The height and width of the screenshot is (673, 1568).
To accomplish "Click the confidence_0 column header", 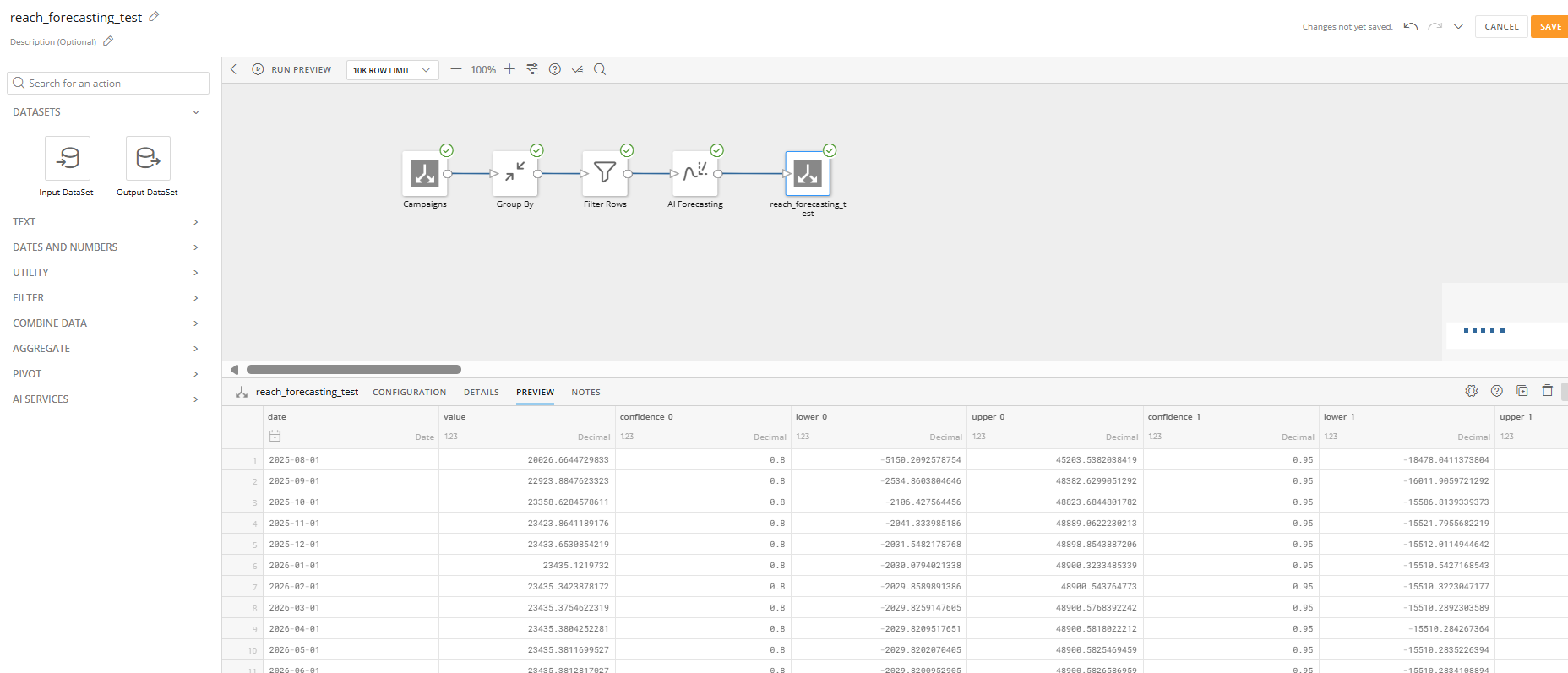I will [x=703, y=427].
